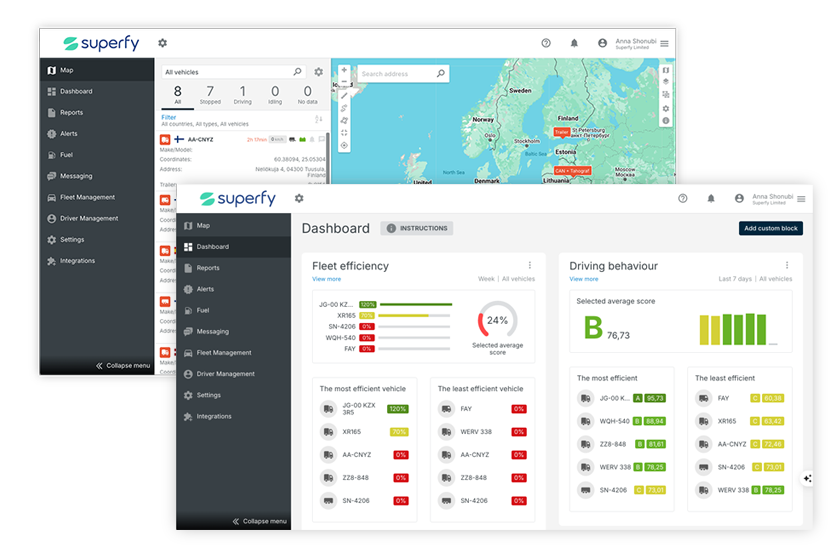Screen dimensions: 840x560
Task: Toggle map layers icon on map's right edge
Action: point(666,83)
